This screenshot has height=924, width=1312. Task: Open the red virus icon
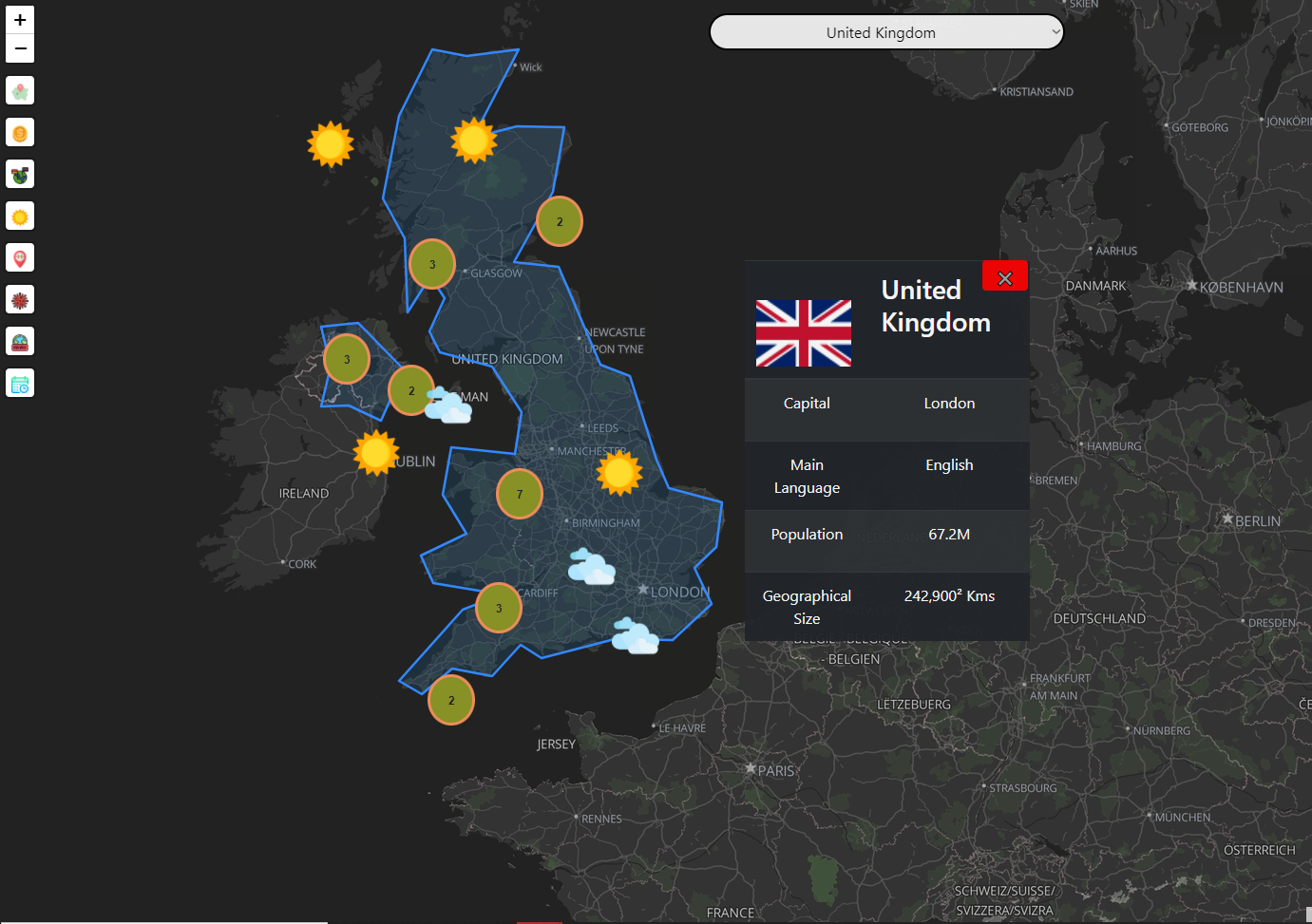[x=20, y=300]
